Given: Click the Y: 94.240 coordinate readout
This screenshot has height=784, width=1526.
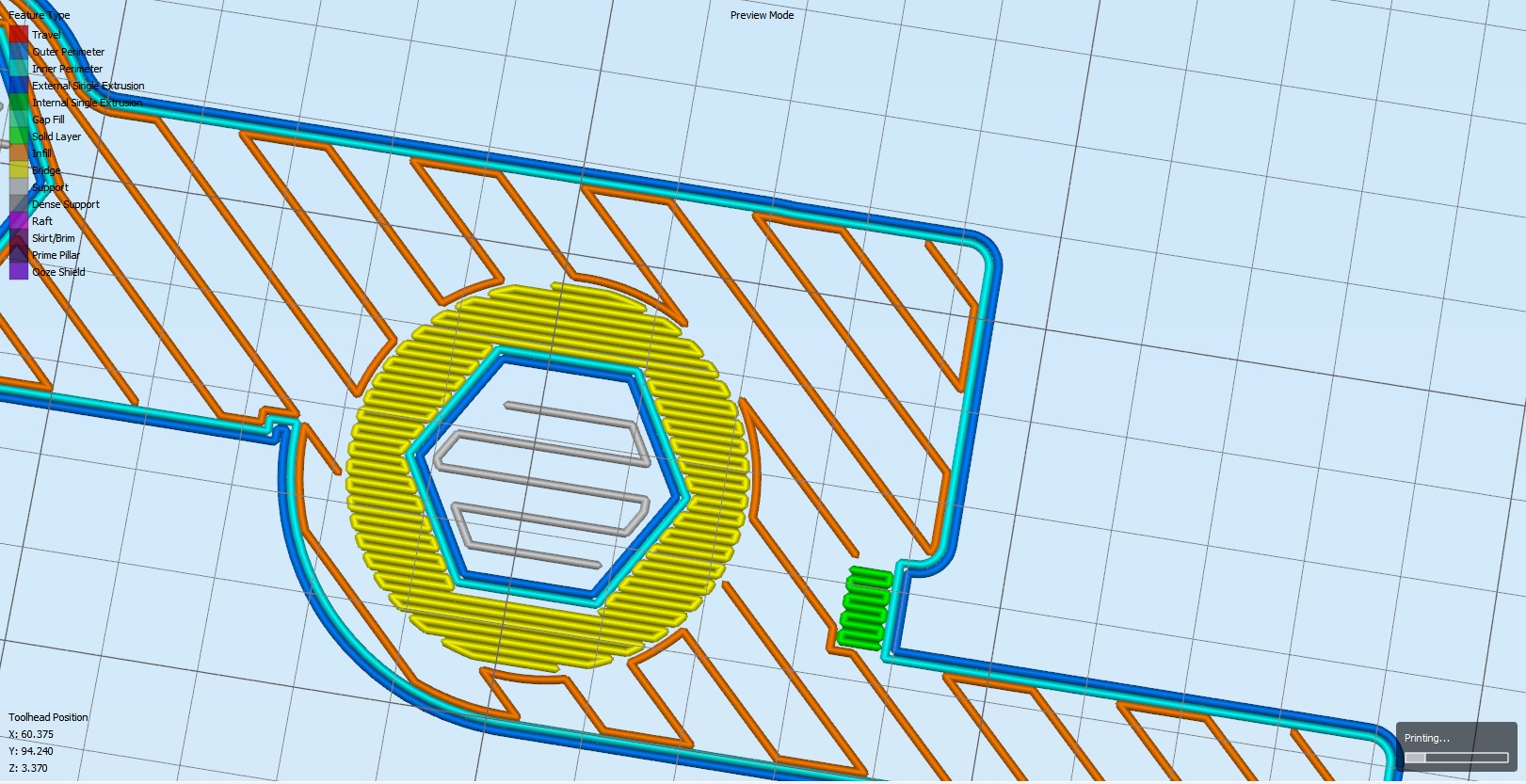Looking at the screenshot, I should pos(31,751).
